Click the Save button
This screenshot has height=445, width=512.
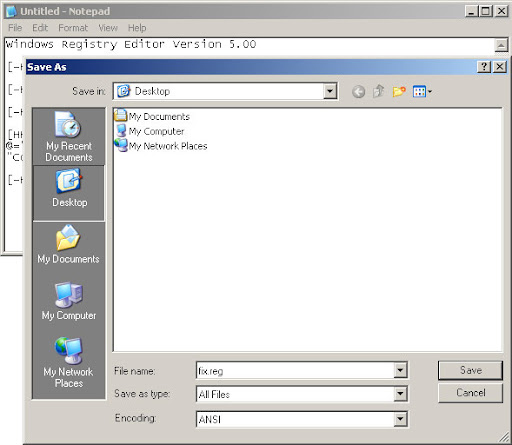tap(470, 370)
